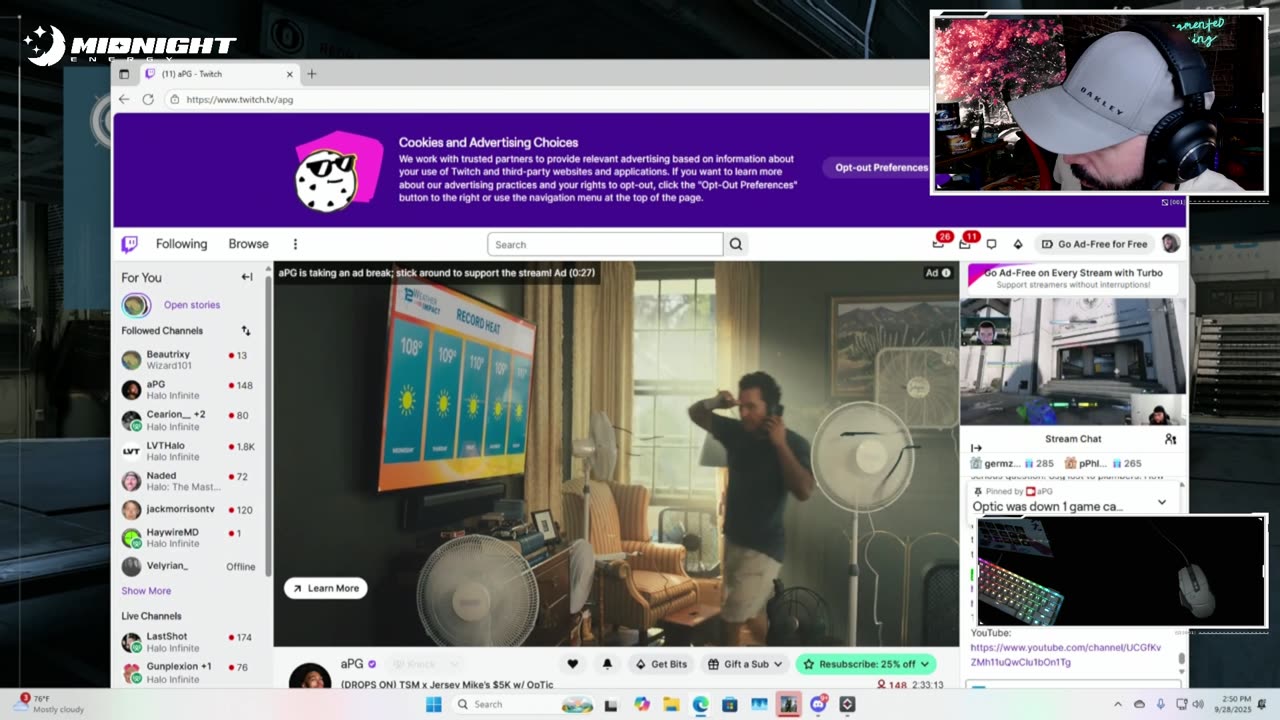Collapse the For You sidebar
Screen dimensions: 1280x720
246,277
